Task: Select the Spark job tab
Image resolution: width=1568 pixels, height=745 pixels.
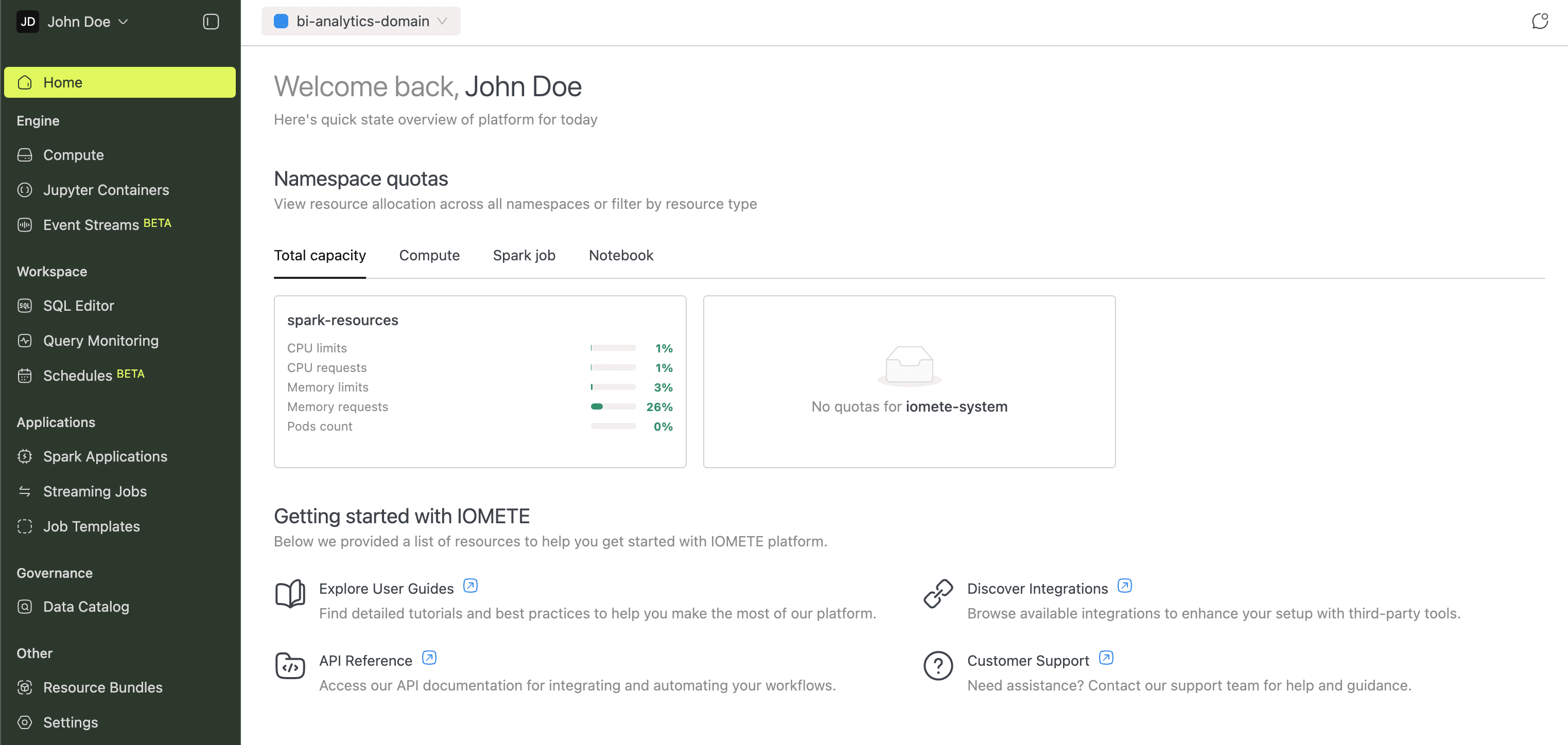Action: click(524, 255)
